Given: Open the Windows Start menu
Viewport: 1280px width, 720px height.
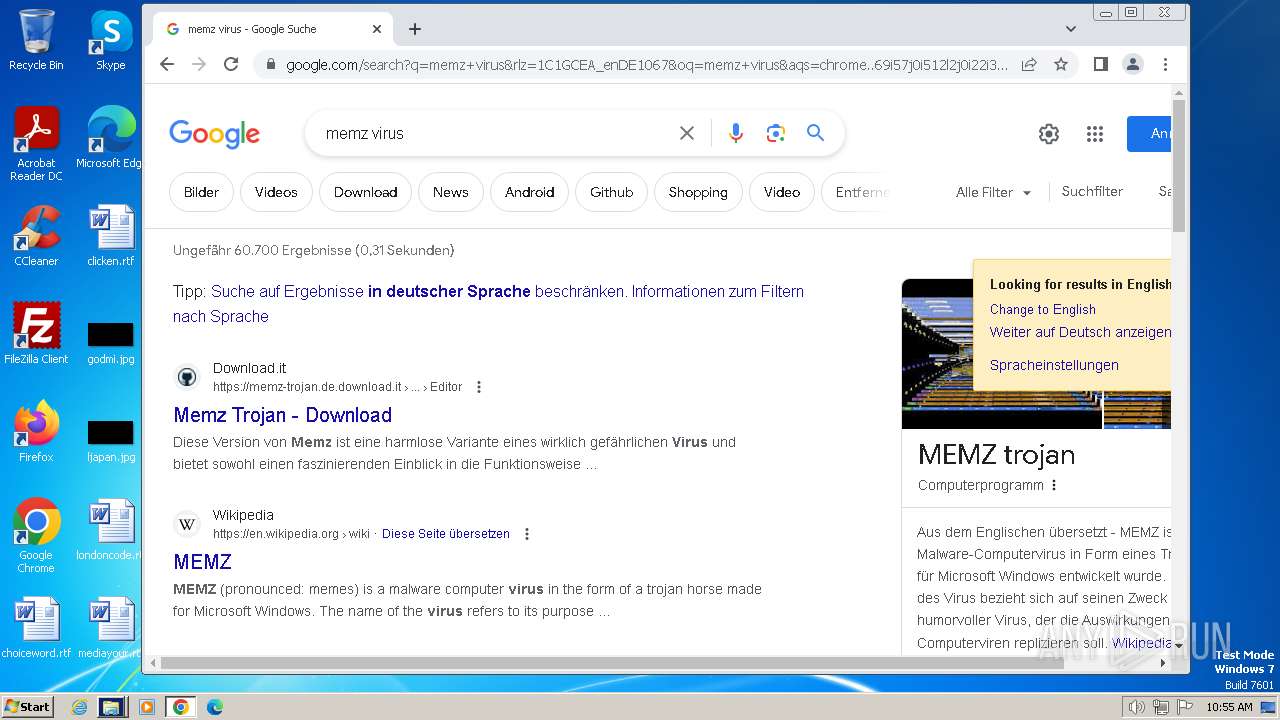Looking at the screenshot, I should 27,706.
